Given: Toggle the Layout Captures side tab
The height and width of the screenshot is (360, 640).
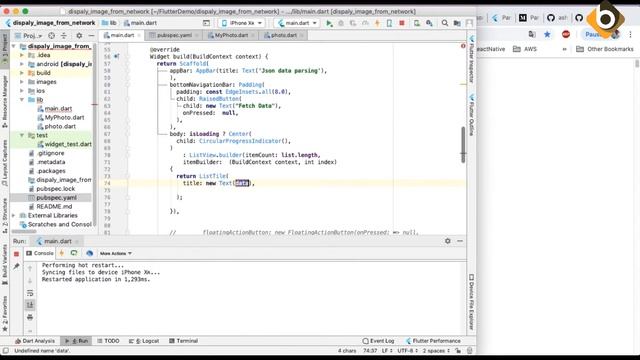Looking at the screenshot, I should 5,163.
